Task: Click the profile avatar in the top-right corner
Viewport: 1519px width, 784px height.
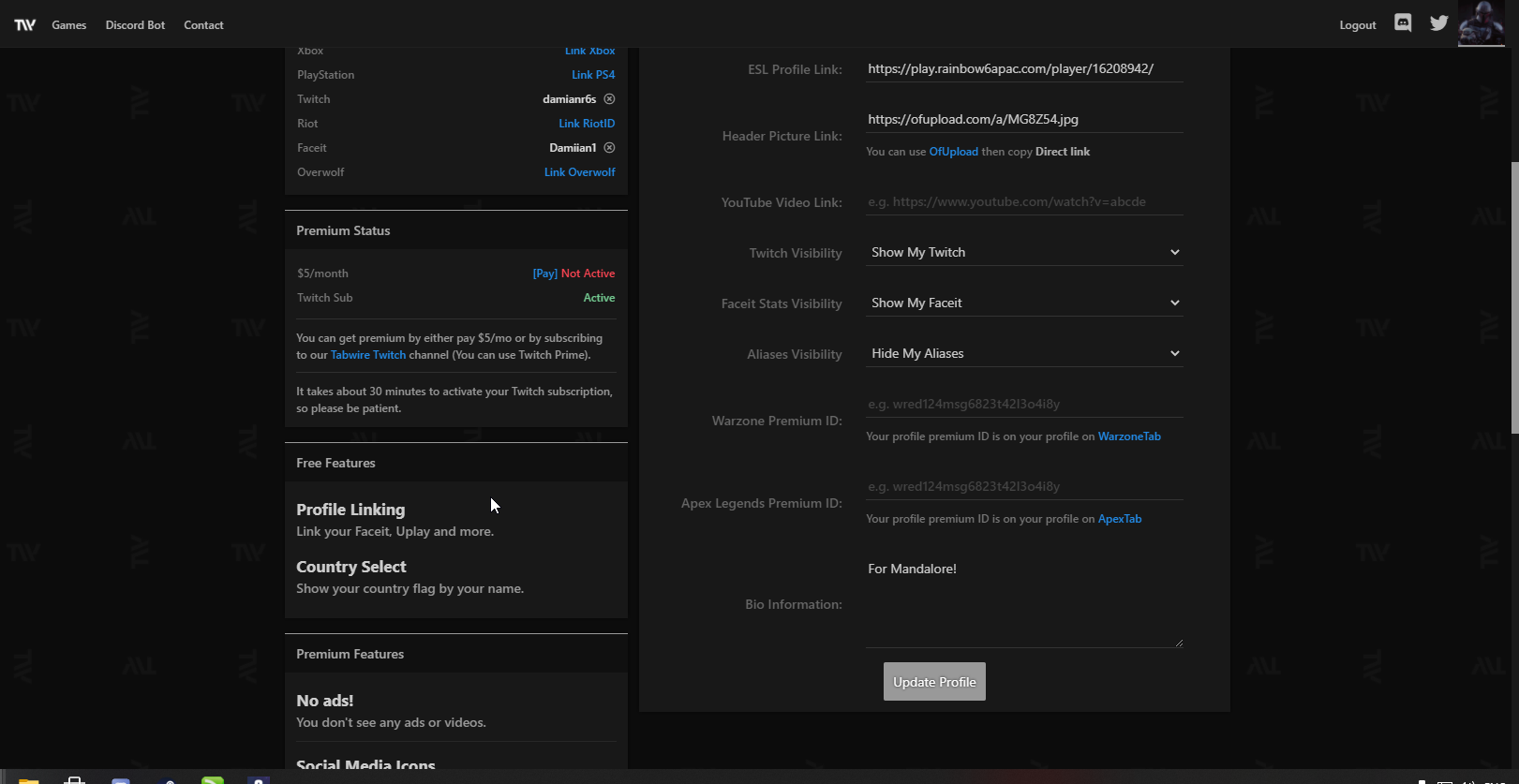Action: click(1482, 23)
